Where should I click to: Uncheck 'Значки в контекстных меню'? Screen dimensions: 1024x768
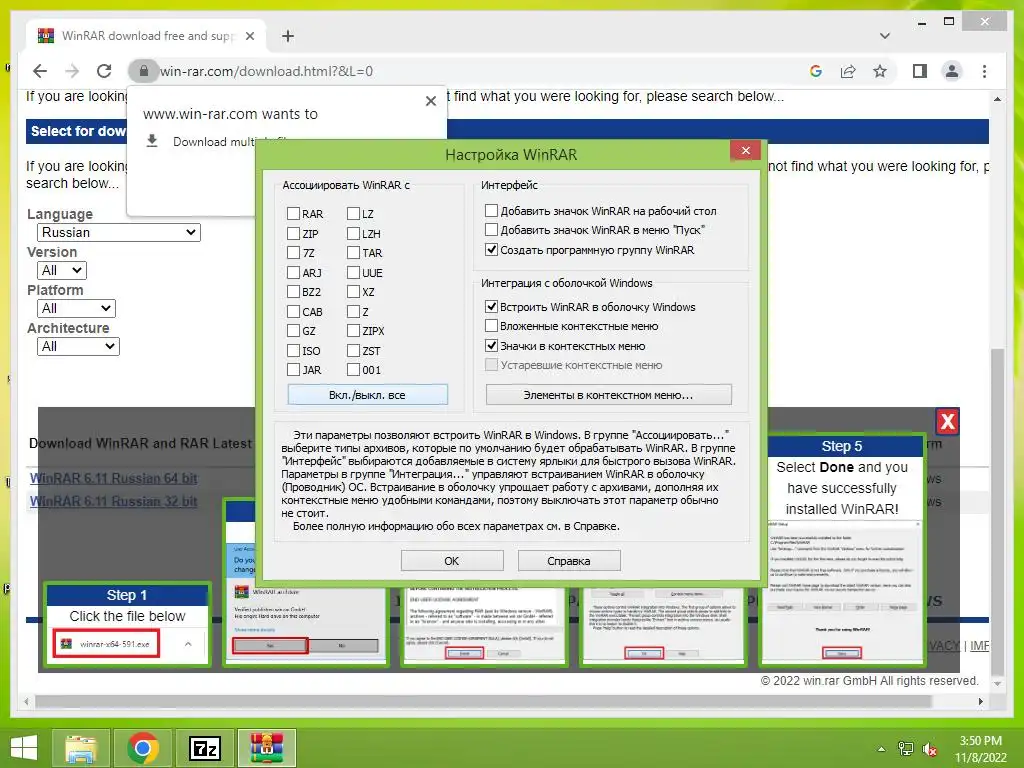491,345
